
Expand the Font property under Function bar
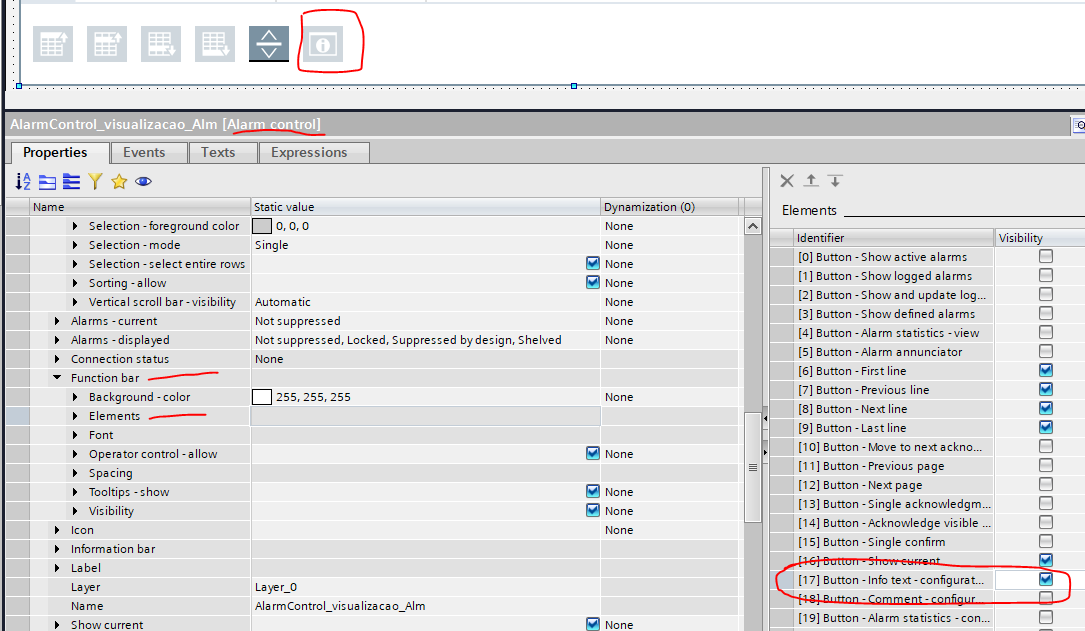76,435
